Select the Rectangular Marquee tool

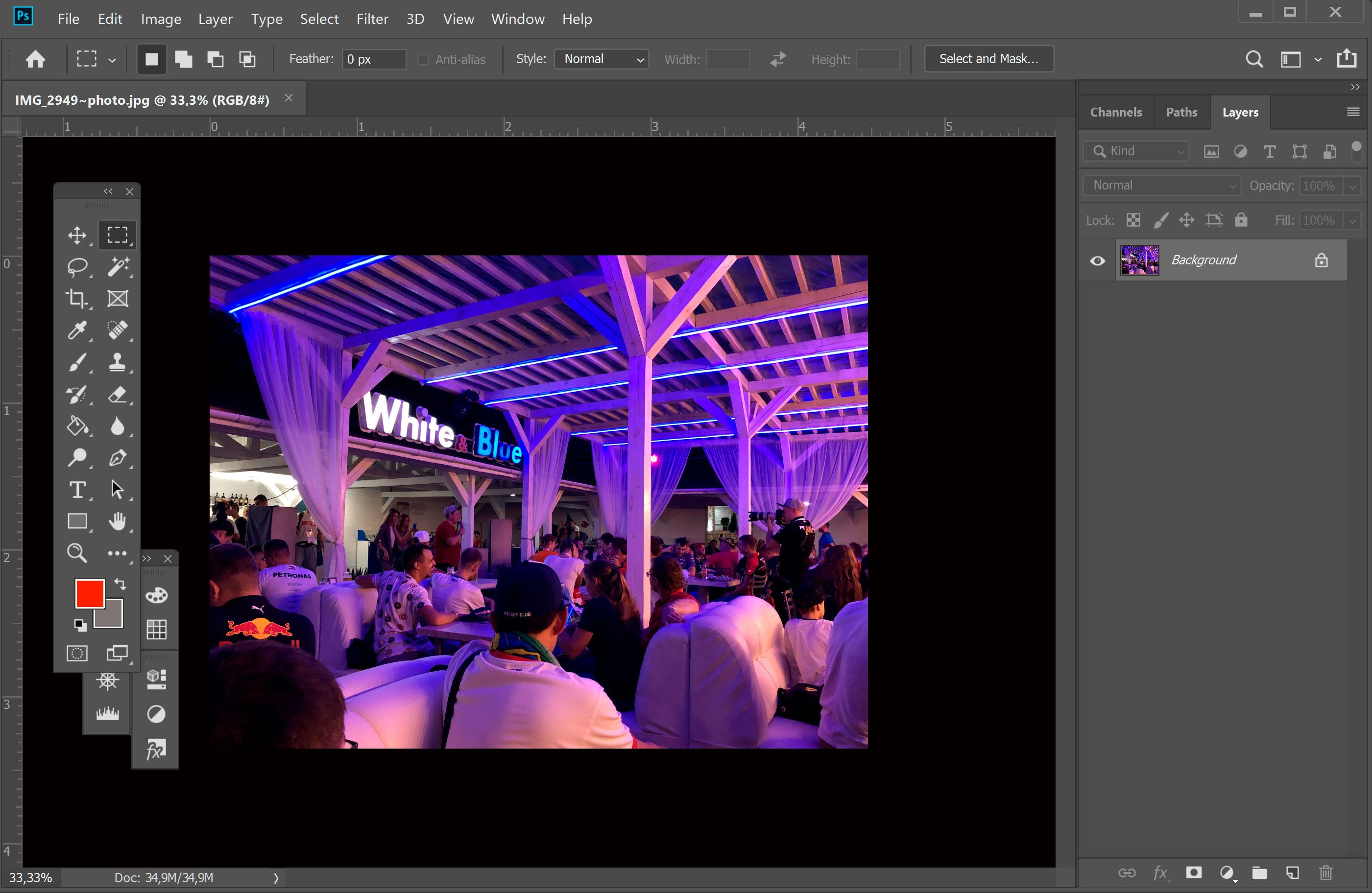tap(117, 234)
